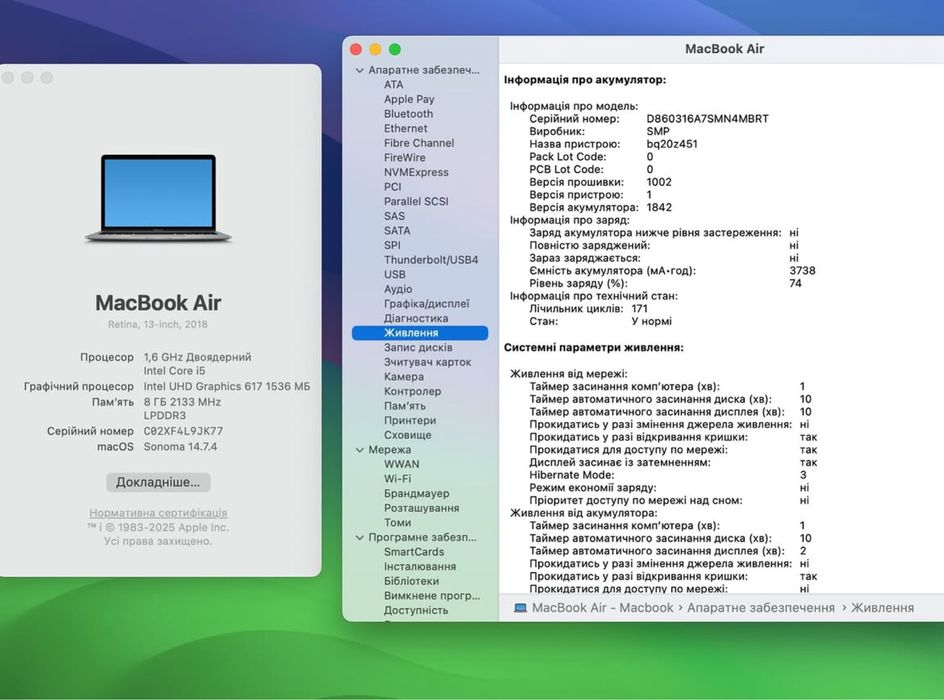Open Розташування in the sidebar
944x700 pixels.
421,508
